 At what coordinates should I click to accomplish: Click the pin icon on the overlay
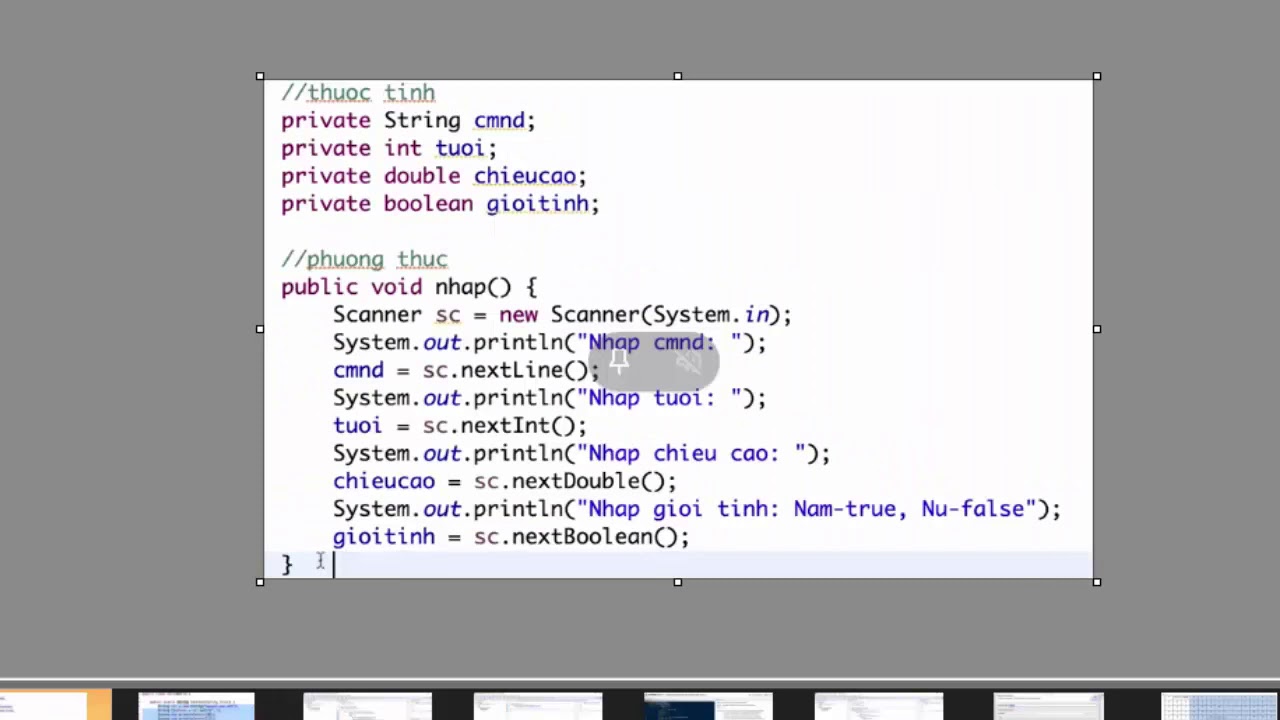click(x=619, y=360)
